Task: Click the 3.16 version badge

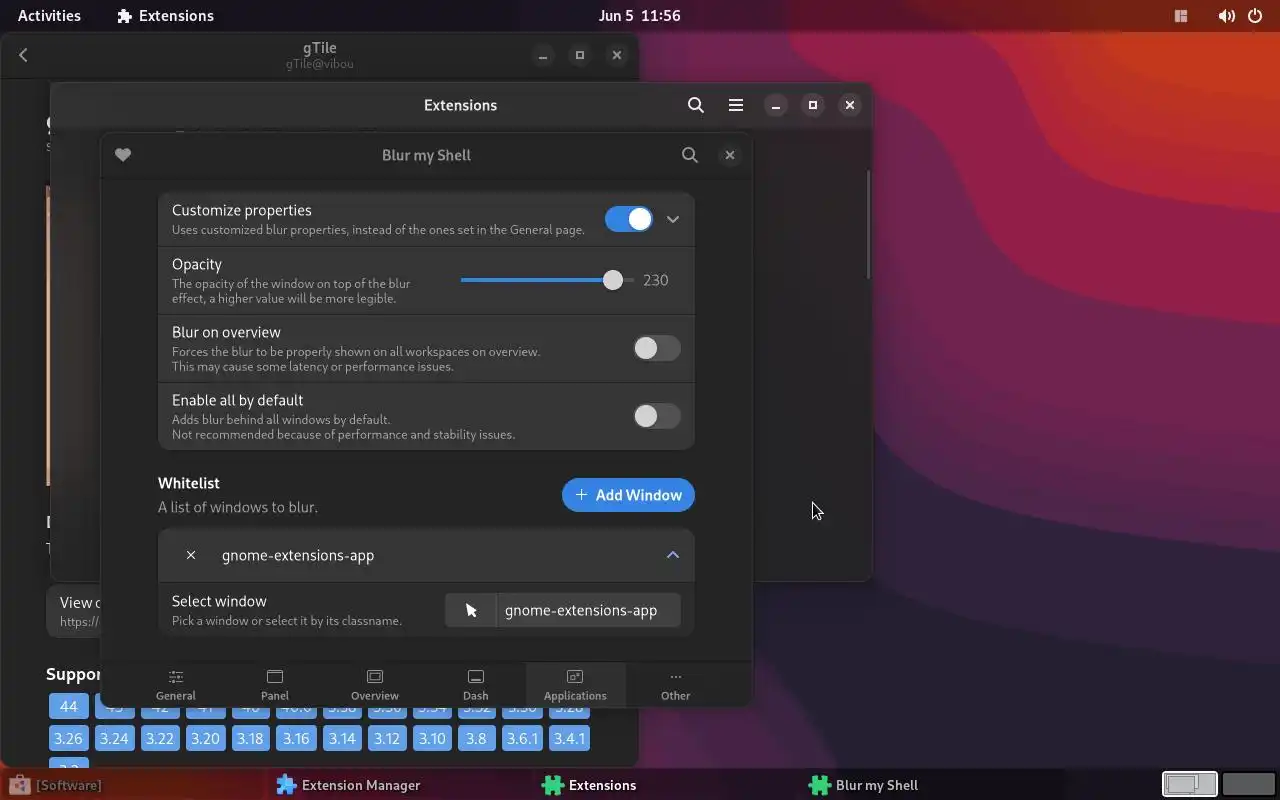Action: tap(296, 739)
